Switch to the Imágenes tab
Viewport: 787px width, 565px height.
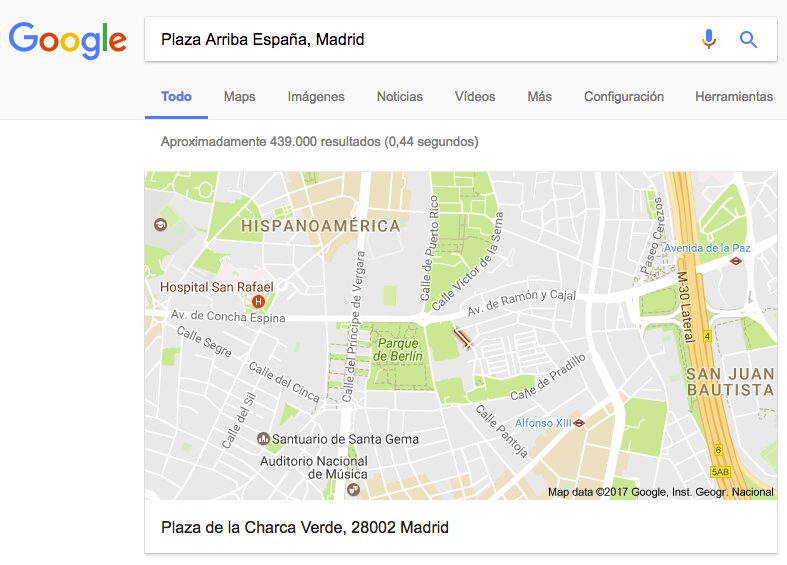pos(316,96)
